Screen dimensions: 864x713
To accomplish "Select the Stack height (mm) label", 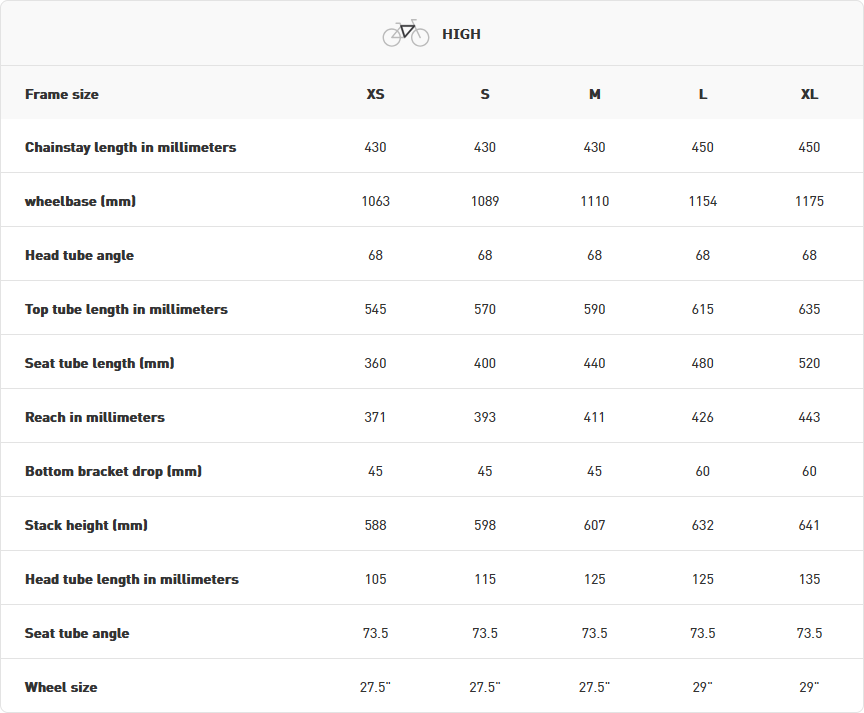I will [x=86, y=525].
